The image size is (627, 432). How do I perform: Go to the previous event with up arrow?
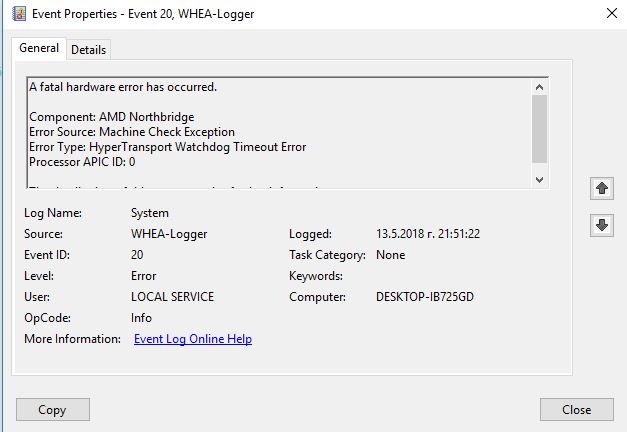coord(602,188)
